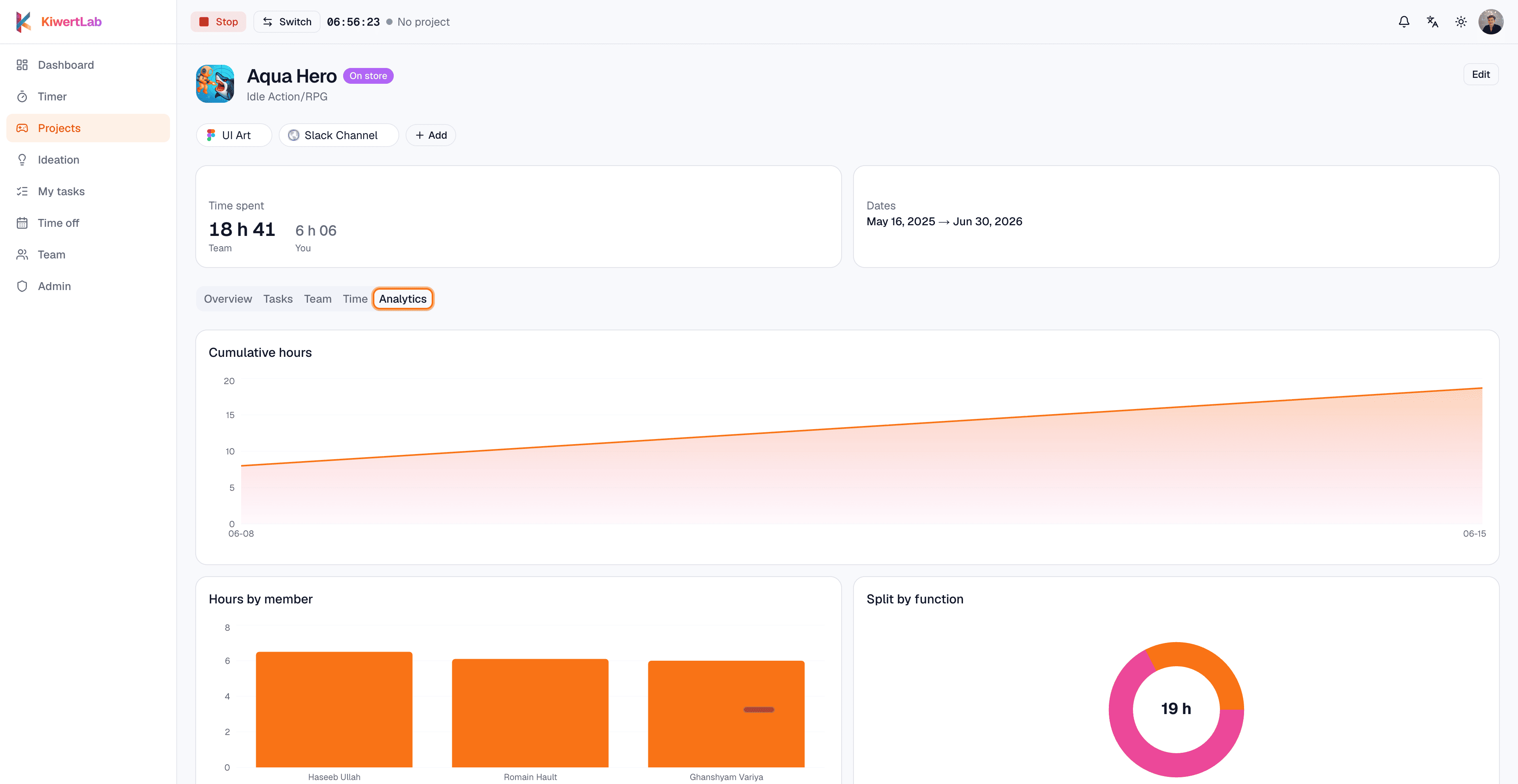Click the 06:56:23 timer readout
Screen dimensions: 1518x784
(353, 22)
